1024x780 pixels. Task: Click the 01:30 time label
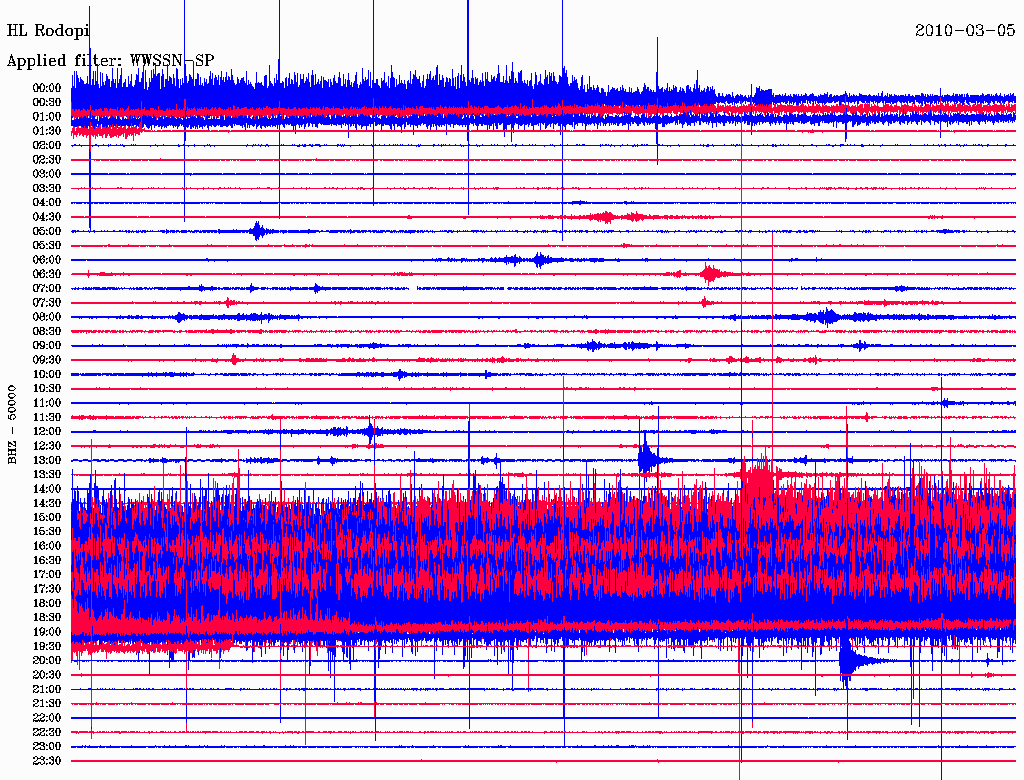tap(47, 131)
